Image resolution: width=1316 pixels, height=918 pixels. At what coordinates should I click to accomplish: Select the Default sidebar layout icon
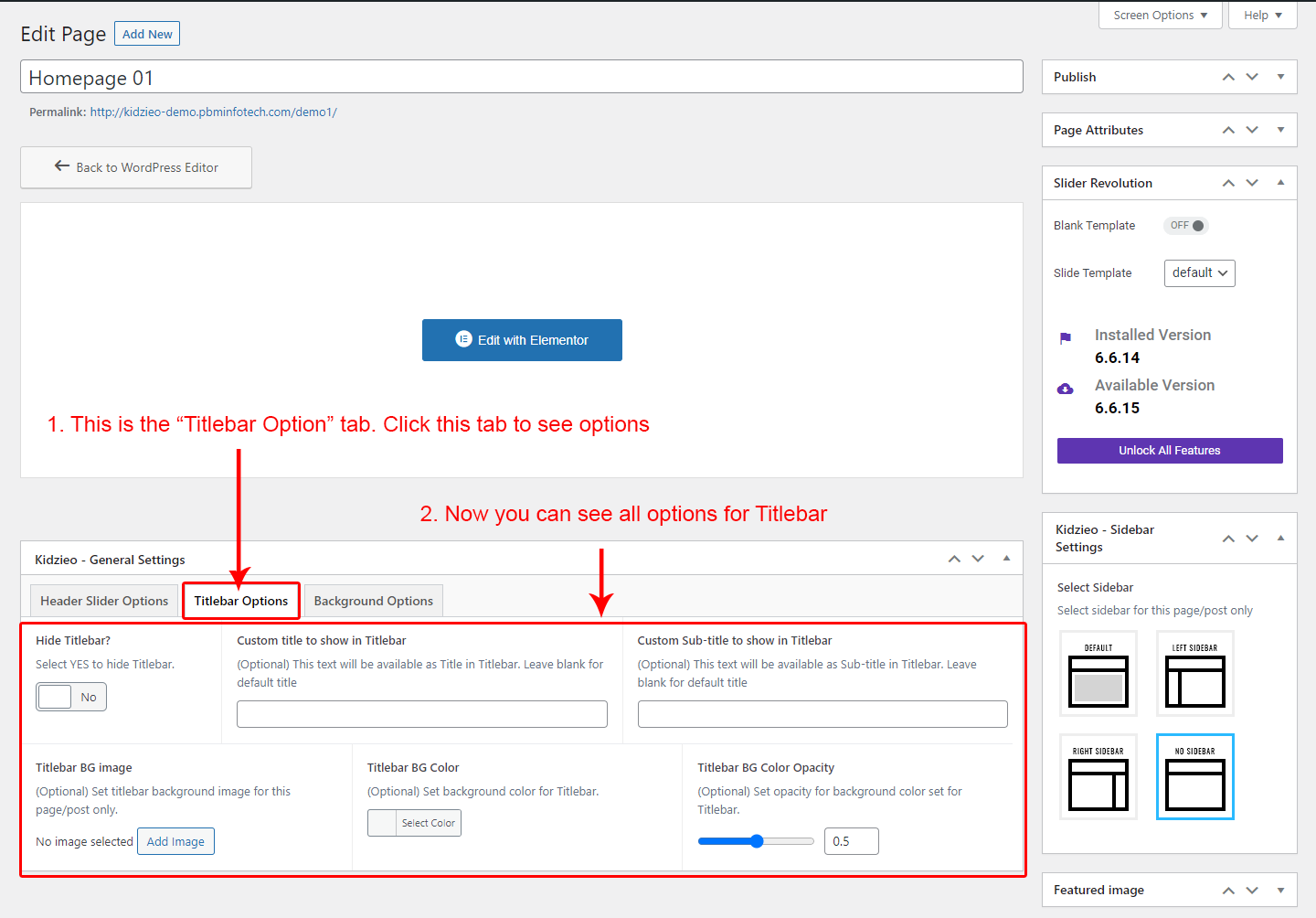coord(1098,674)
